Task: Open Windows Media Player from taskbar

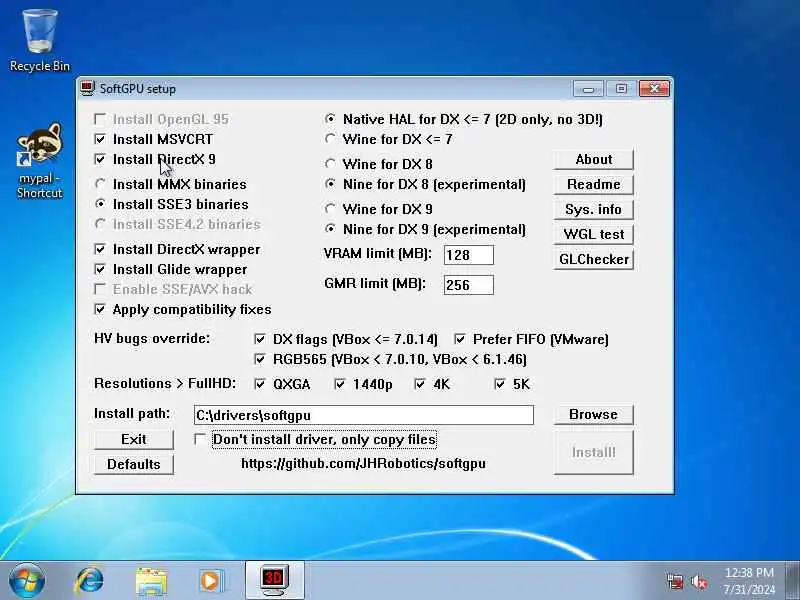Action: tap(210, 581)
